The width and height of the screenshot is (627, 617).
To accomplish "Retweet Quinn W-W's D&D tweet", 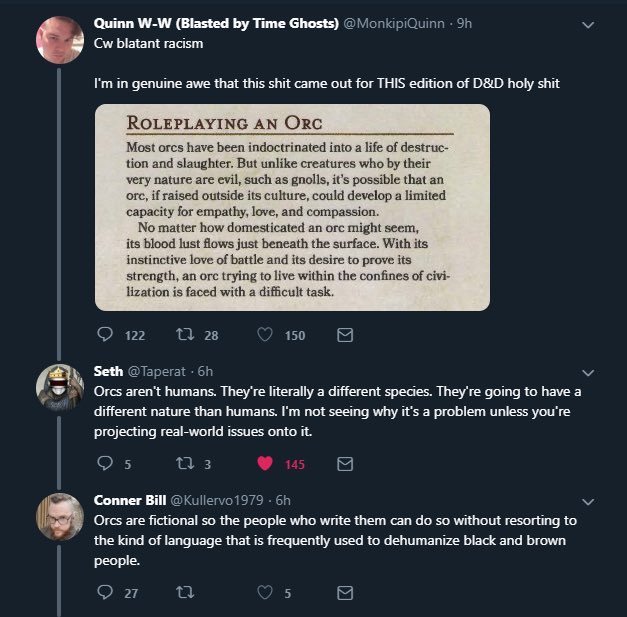I will pyautogui.click(x=184, y=336).
